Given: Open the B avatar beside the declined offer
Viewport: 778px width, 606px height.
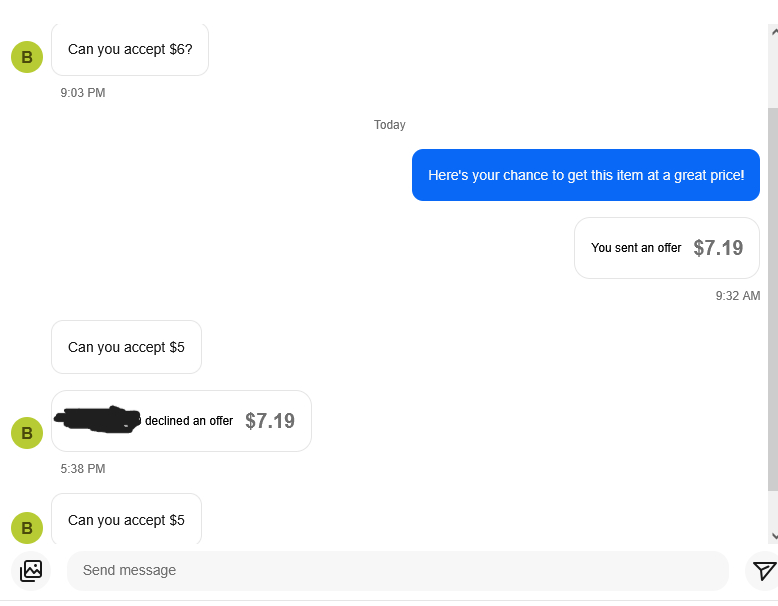Looking at the screenshot, I should pyautogui.click(x=27, y=433).
